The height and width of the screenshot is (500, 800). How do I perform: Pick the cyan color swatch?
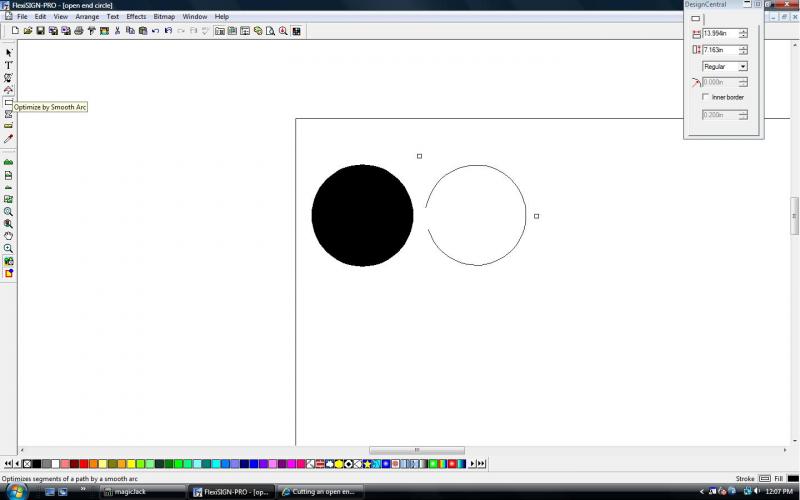pos(216,464)
